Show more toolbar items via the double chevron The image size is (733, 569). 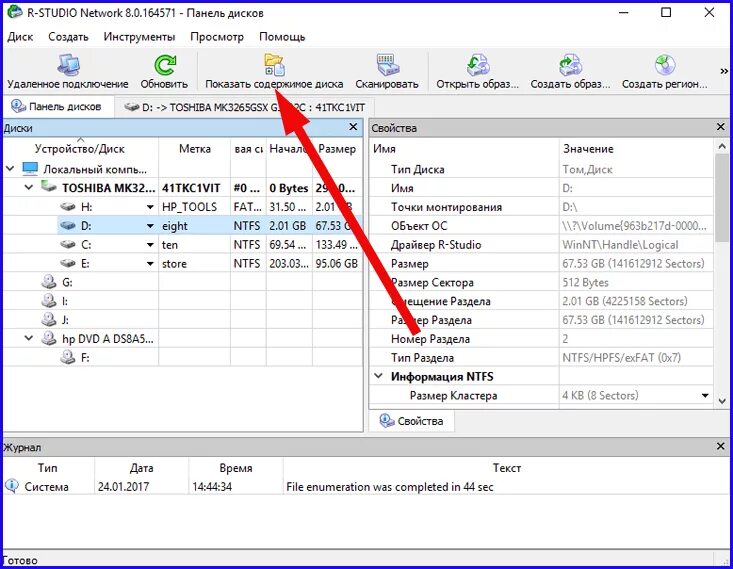(724, 71)
